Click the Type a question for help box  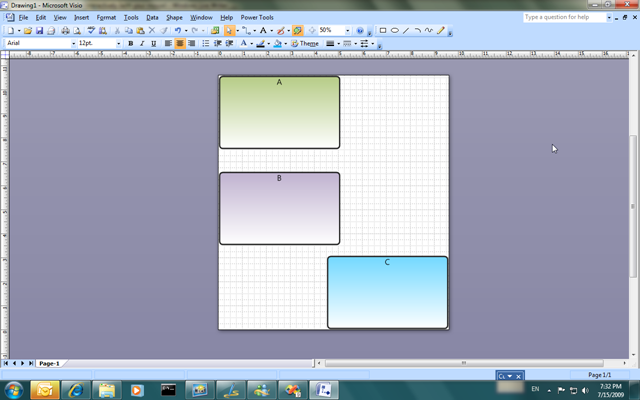pos(564,17)
